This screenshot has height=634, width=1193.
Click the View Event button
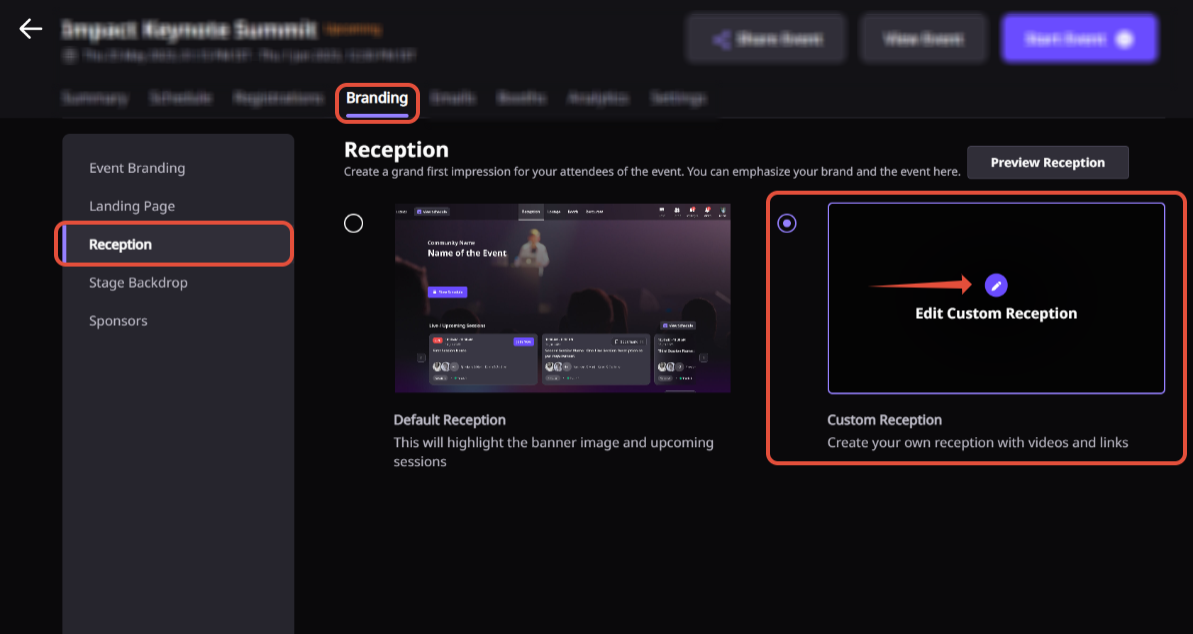pyautogui.click(x=923, y=39)
